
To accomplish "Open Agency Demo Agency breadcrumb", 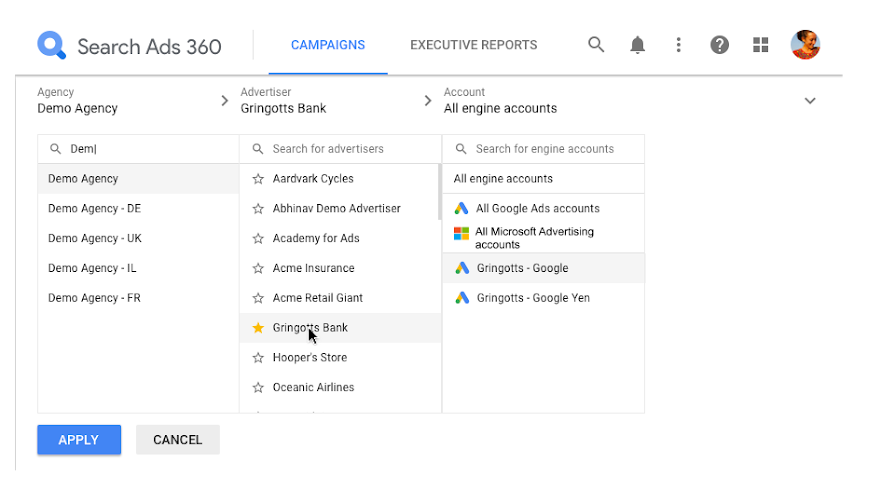I will pos(78,101).
